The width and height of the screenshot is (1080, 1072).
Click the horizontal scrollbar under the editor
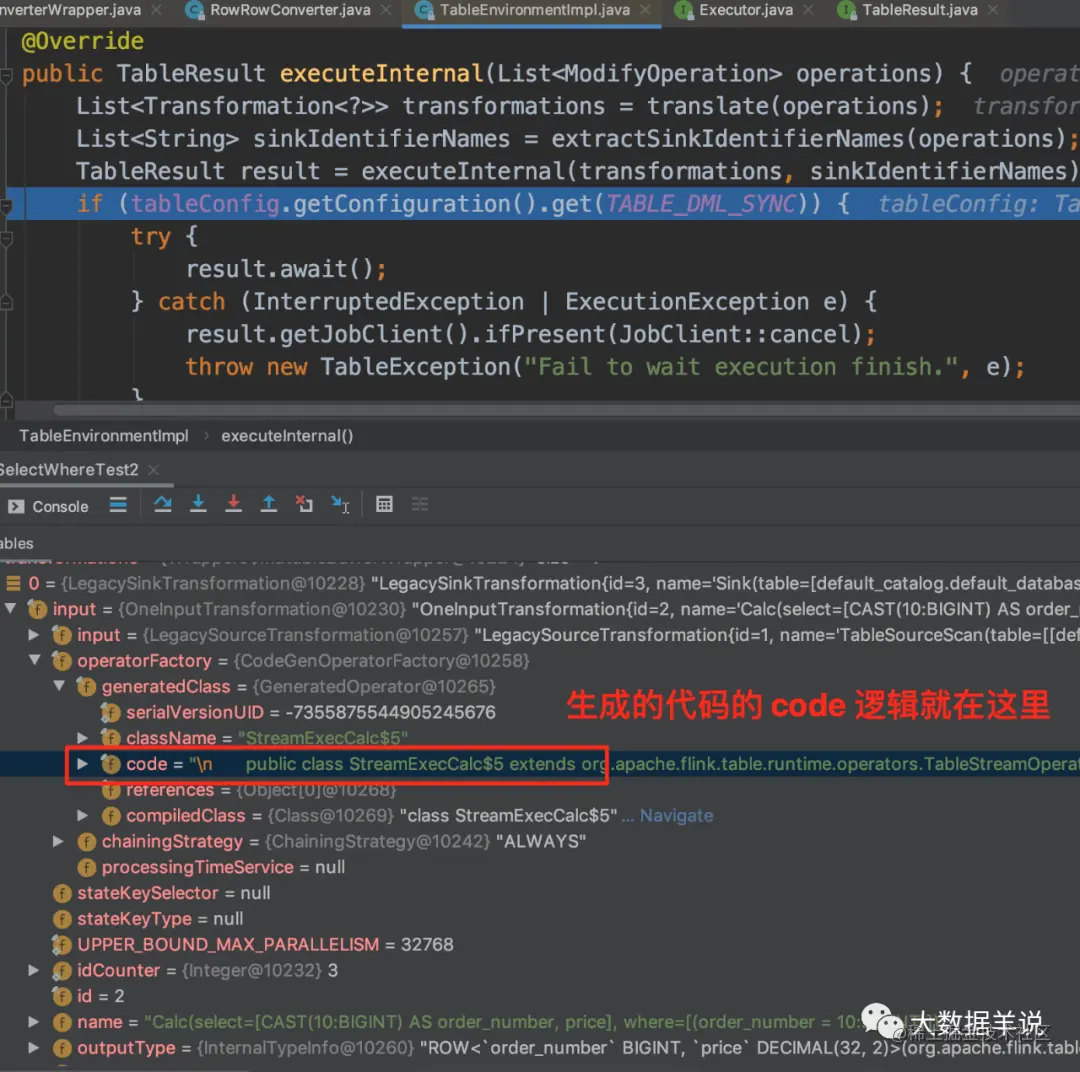pyautogui.click(x=565, y=410)
